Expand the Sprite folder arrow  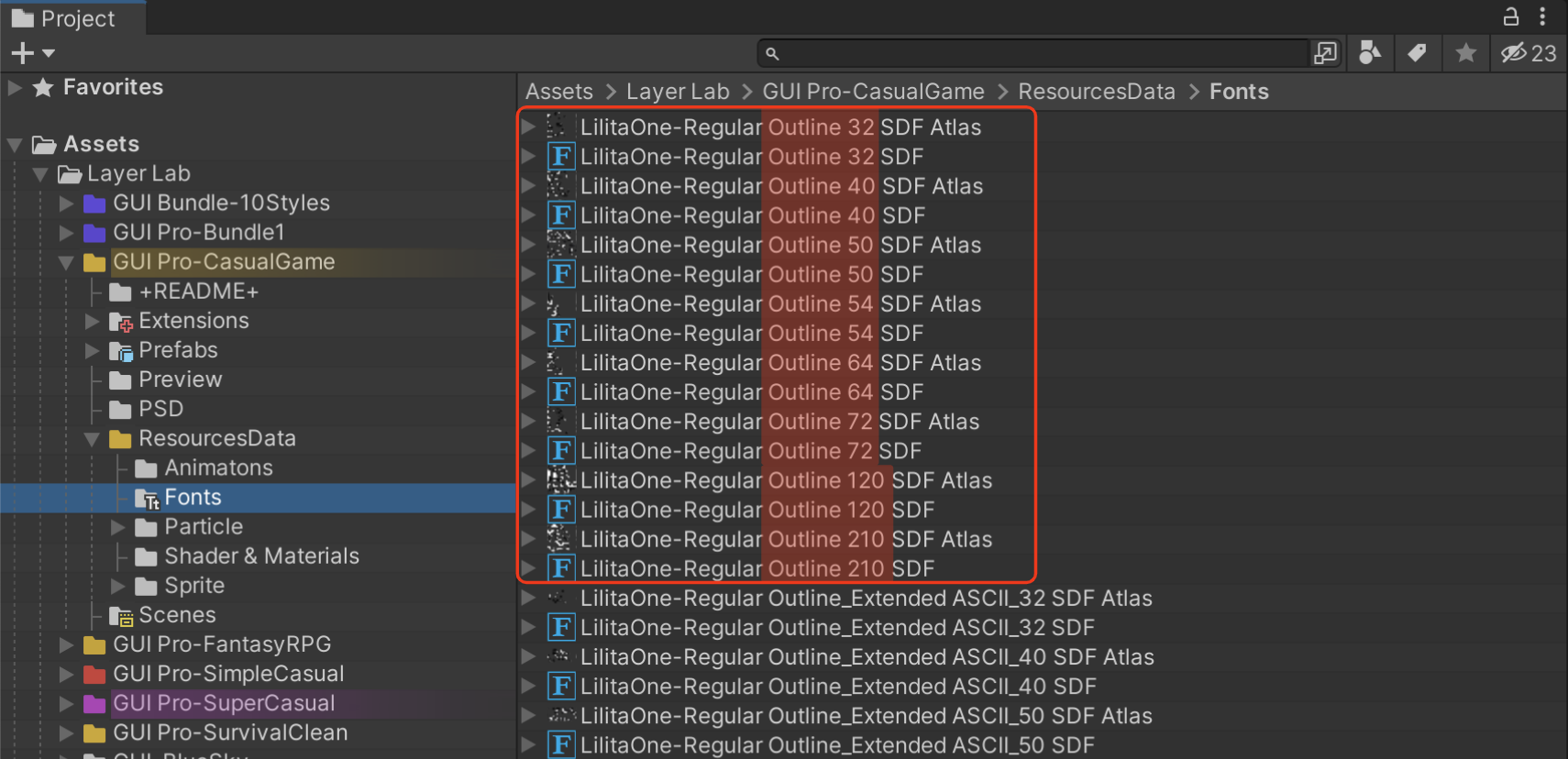117,586
